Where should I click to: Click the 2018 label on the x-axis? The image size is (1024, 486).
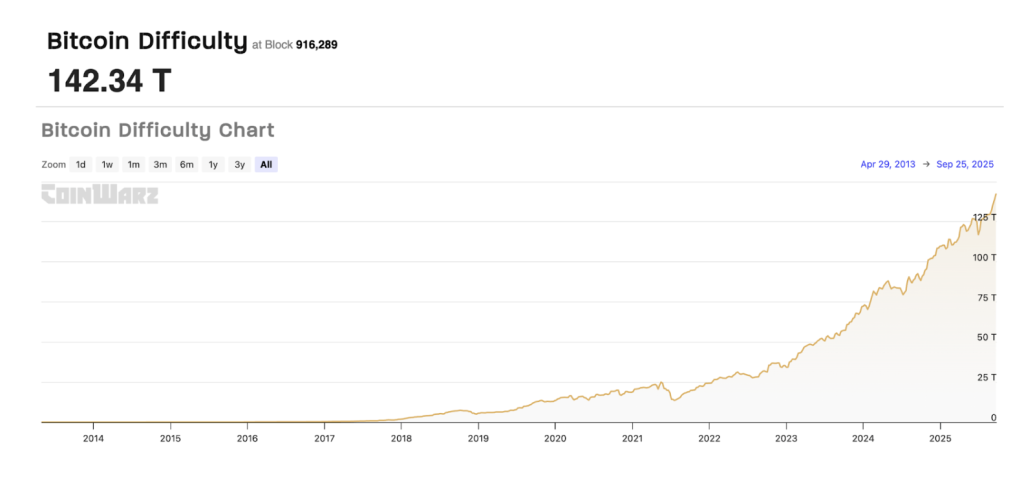(x=401, y=438)
